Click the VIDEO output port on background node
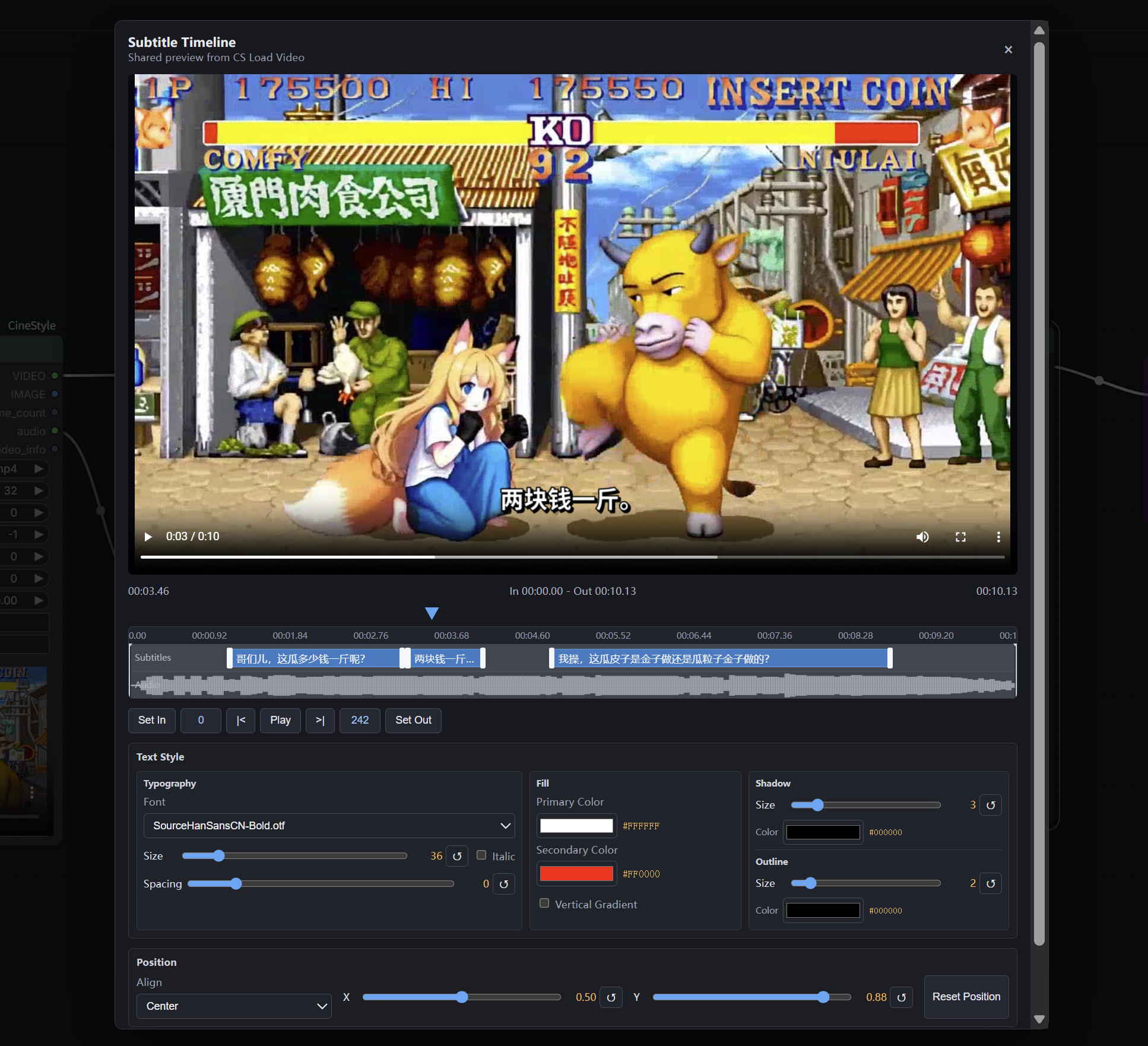 point(55,376)
